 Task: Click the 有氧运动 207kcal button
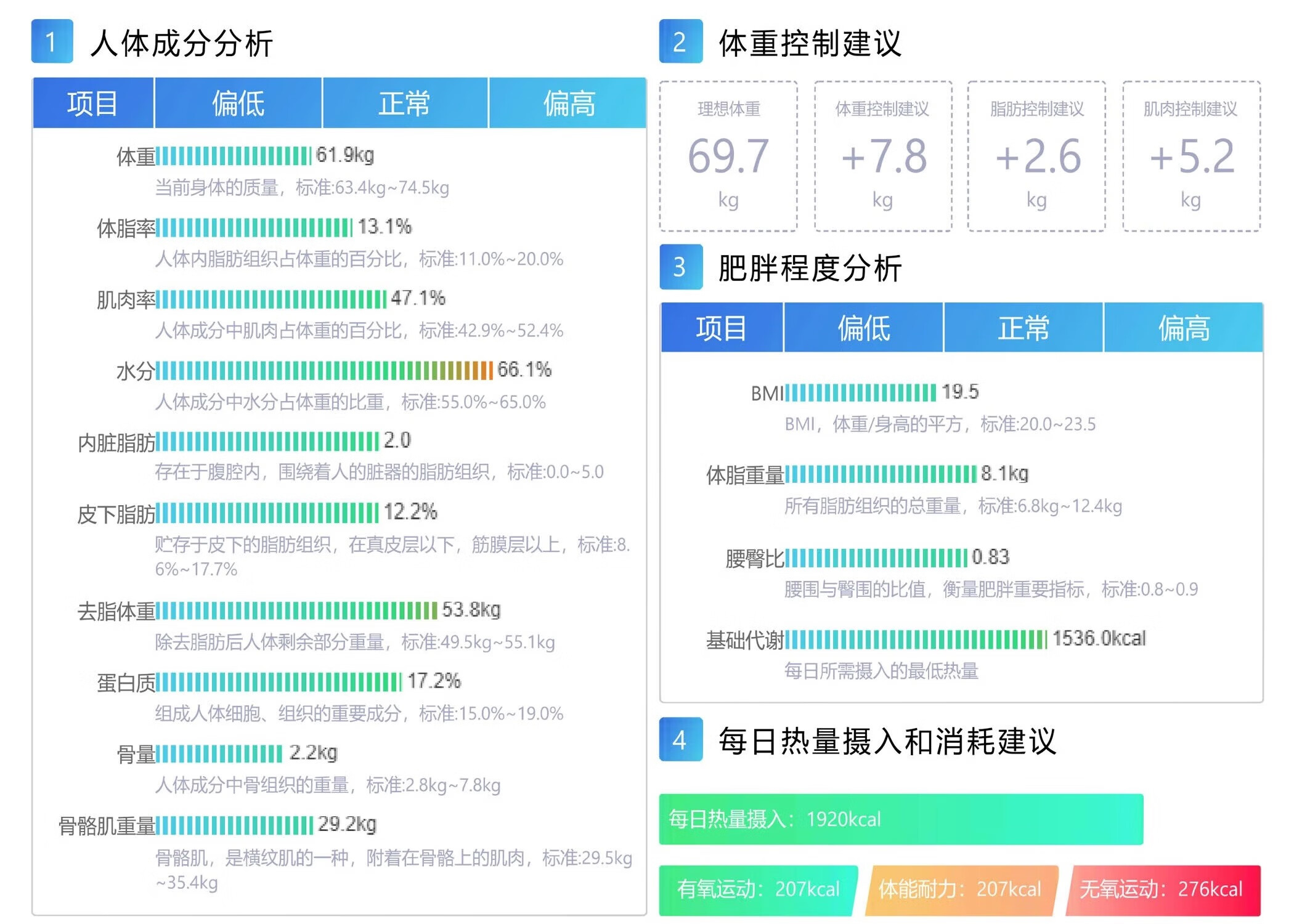[x=758, y=890]
